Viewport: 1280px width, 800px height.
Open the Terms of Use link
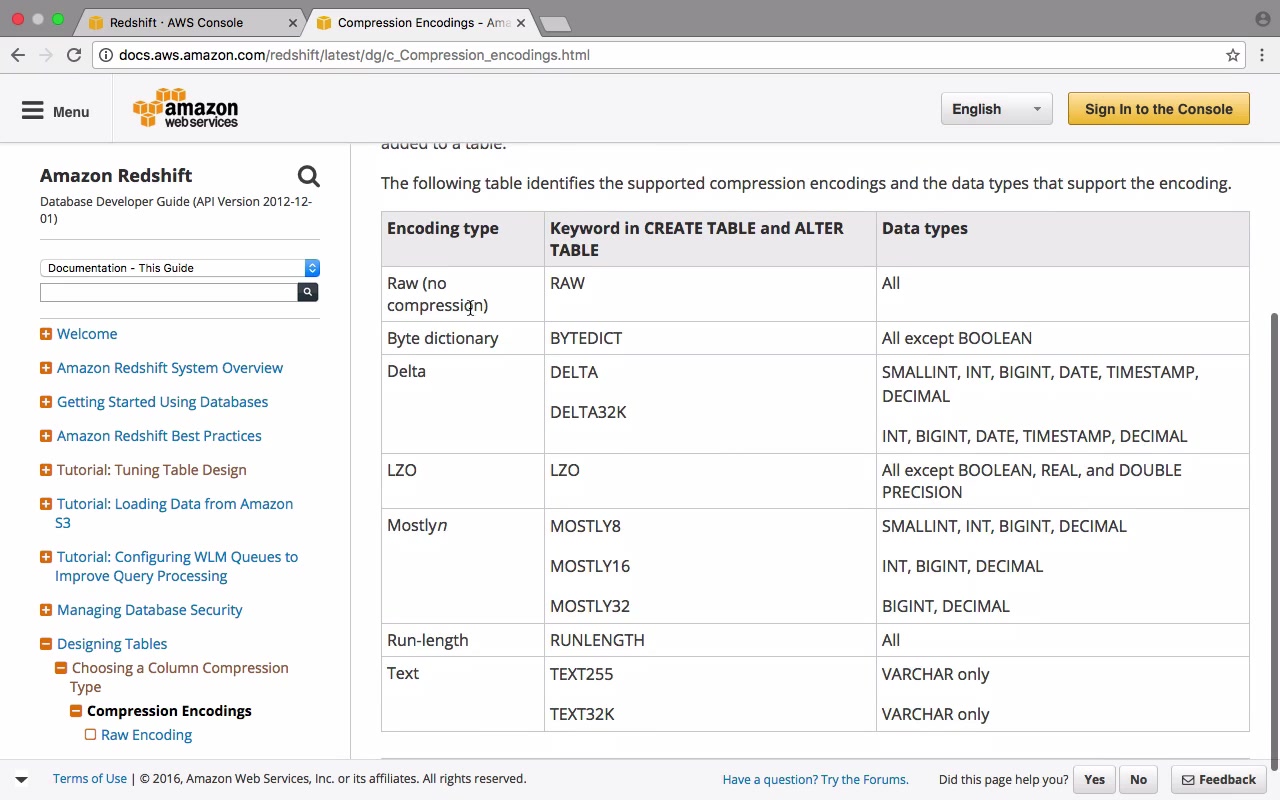click(x=90, y=779)
